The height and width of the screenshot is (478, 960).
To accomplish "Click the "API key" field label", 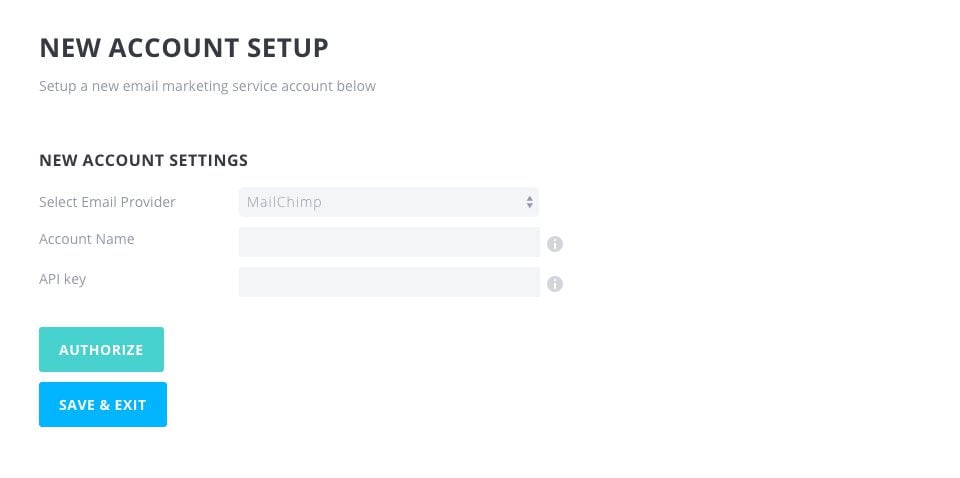I will [x=62, y=279].
